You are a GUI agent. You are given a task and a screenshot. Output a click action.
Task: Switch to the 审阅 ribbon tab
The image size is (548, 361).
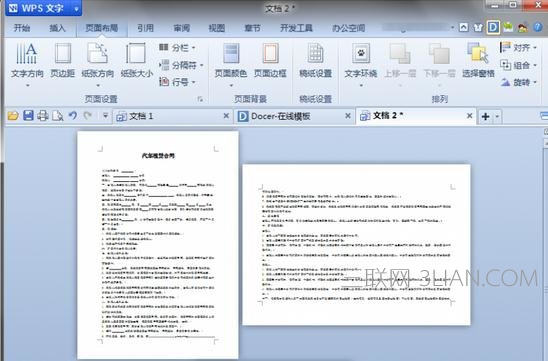pos(182,28)
